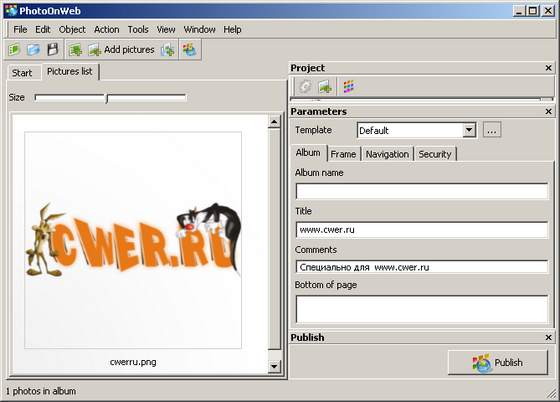
Task: Click the publish globe icon in main toolbar
Action: click(189, 50)
